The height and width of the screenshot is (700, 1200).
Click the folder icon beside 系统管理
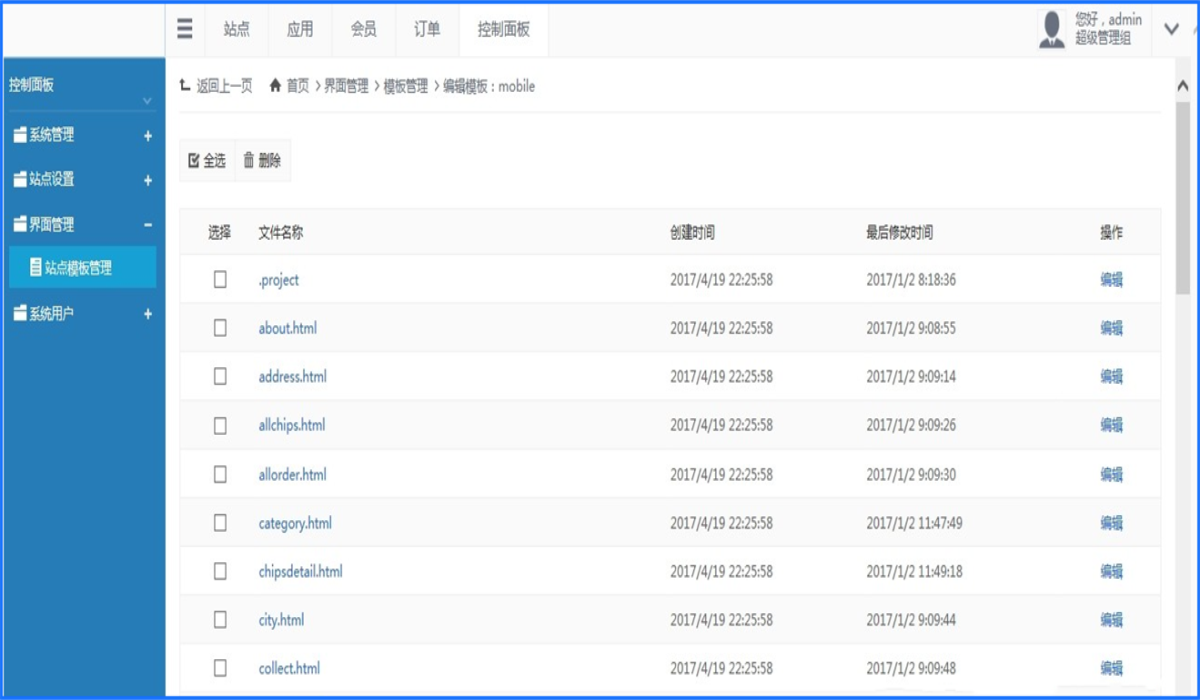[x=20, y=135]
